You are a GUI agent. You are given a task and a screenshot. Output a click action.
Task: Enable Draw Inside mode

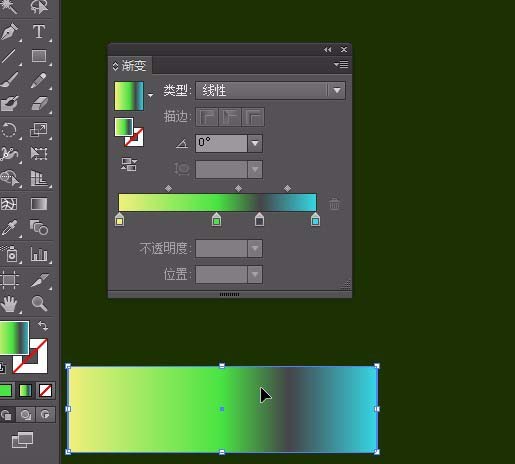(45, 415)
